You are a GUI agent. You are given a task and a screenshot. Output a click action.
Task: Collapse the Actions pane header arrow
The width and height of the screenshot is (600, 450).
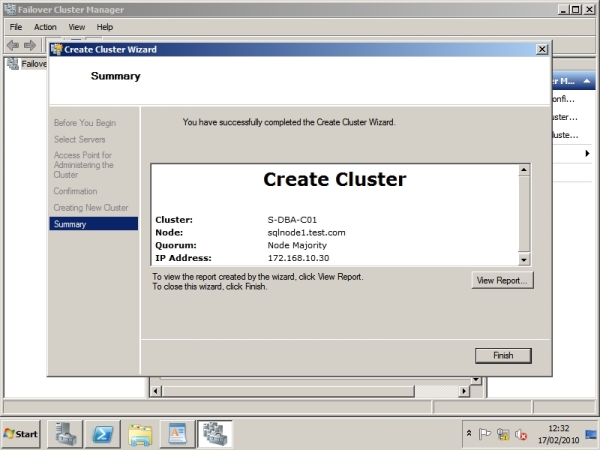pos(587,81)
